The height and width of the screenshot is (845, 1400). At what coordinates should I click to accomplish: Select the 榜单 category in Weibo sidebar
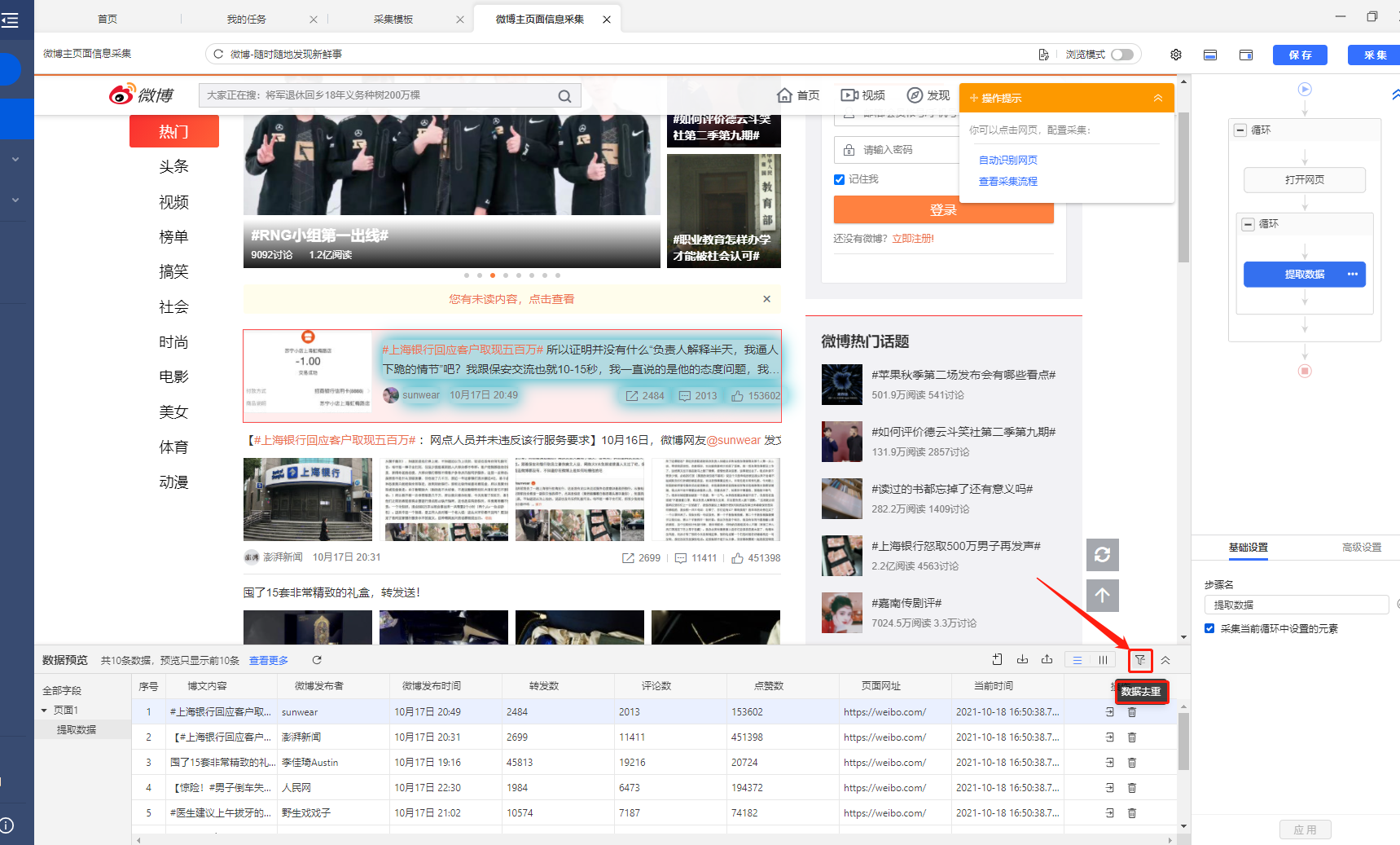point(174,236)
